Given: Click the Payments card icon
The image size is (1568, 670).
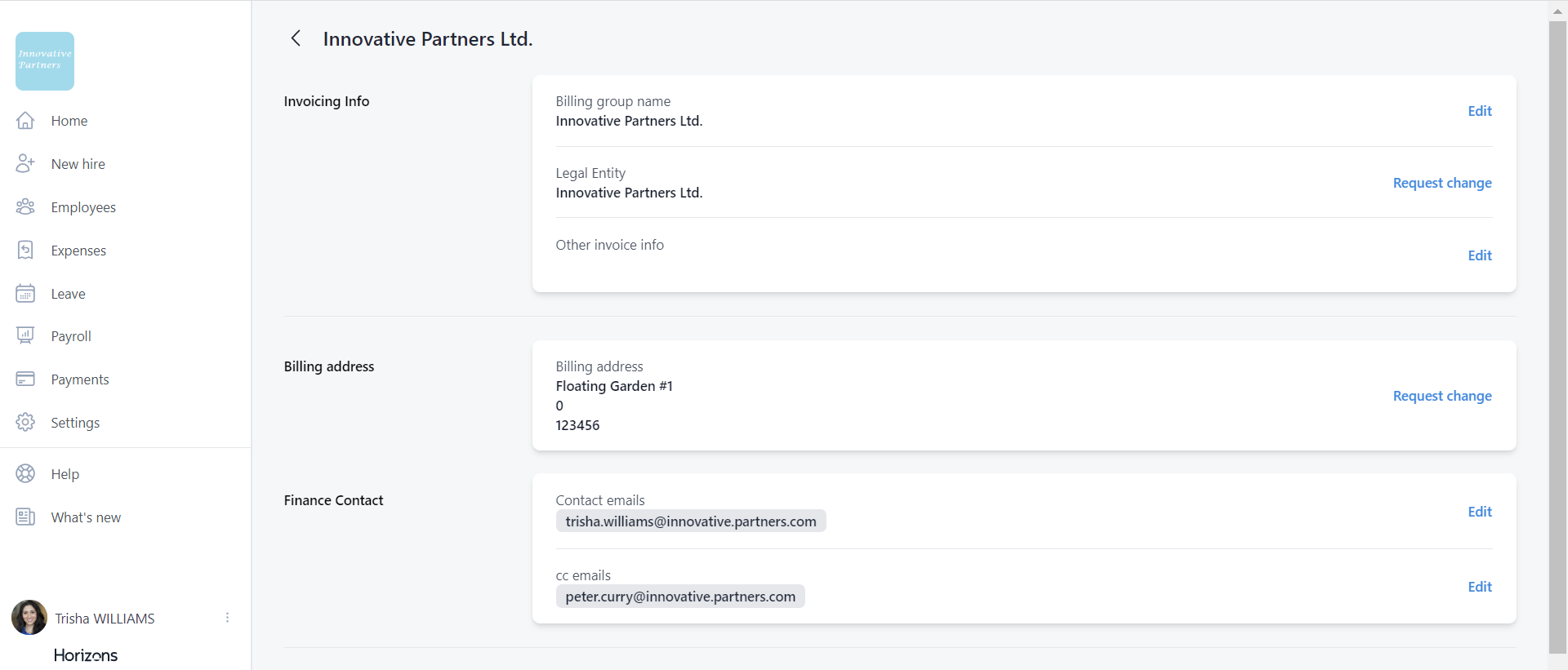Looking at the screenshot, I should pyautogui.click(x=25, y=379).
